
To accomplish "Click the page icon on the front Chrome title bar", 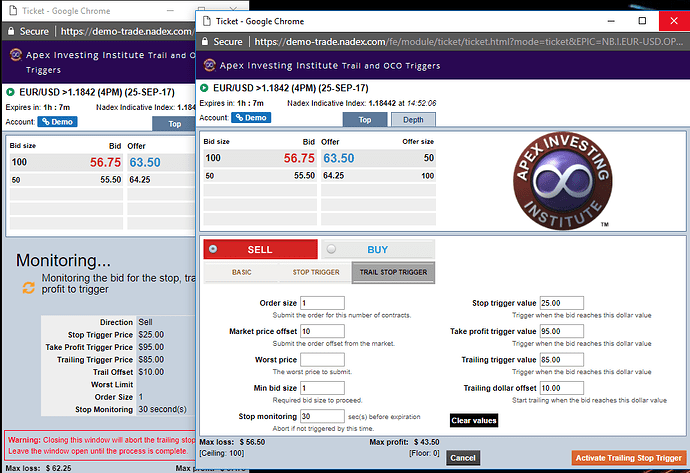I will (206, 21).
